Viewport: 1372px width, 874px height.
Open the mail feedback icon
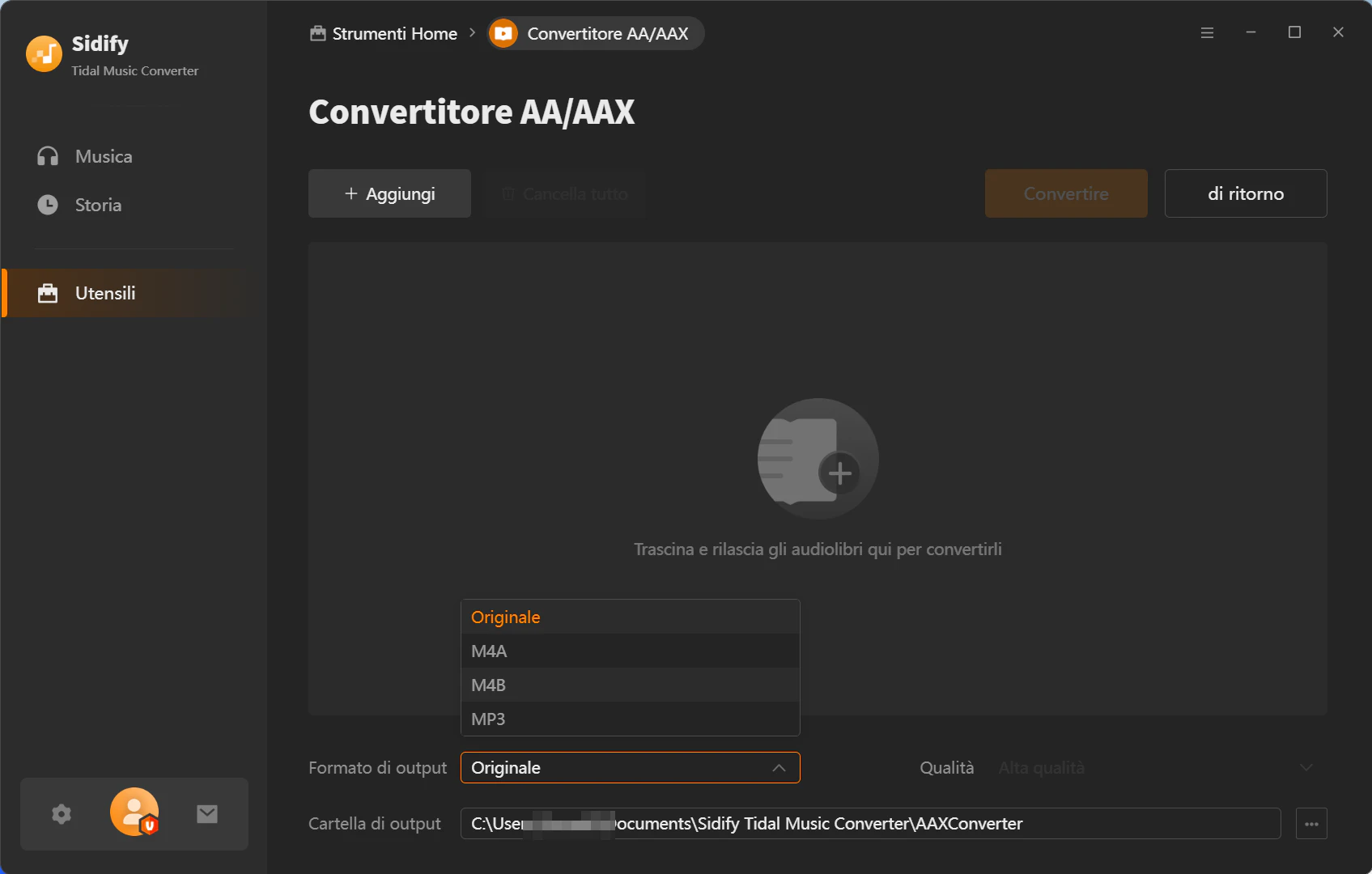tap(207, 813)
